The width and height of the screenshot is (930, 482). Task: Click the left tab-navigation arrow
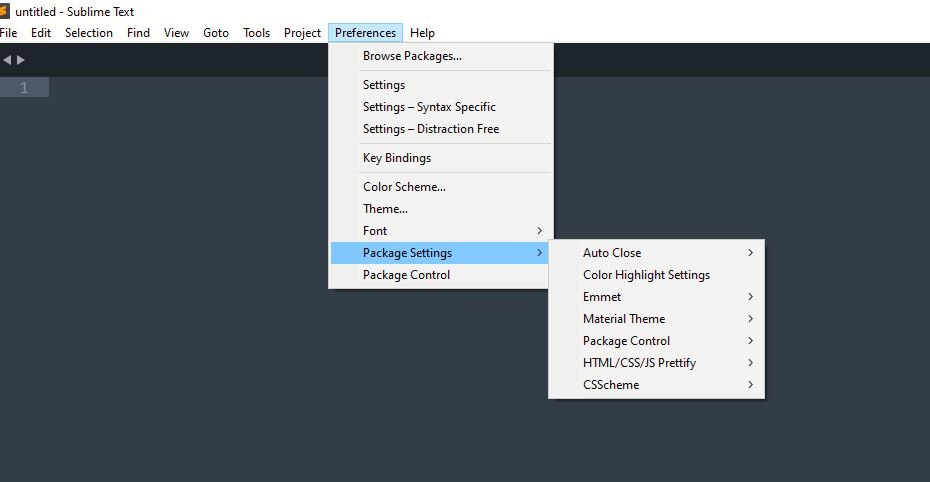(7, 60)
